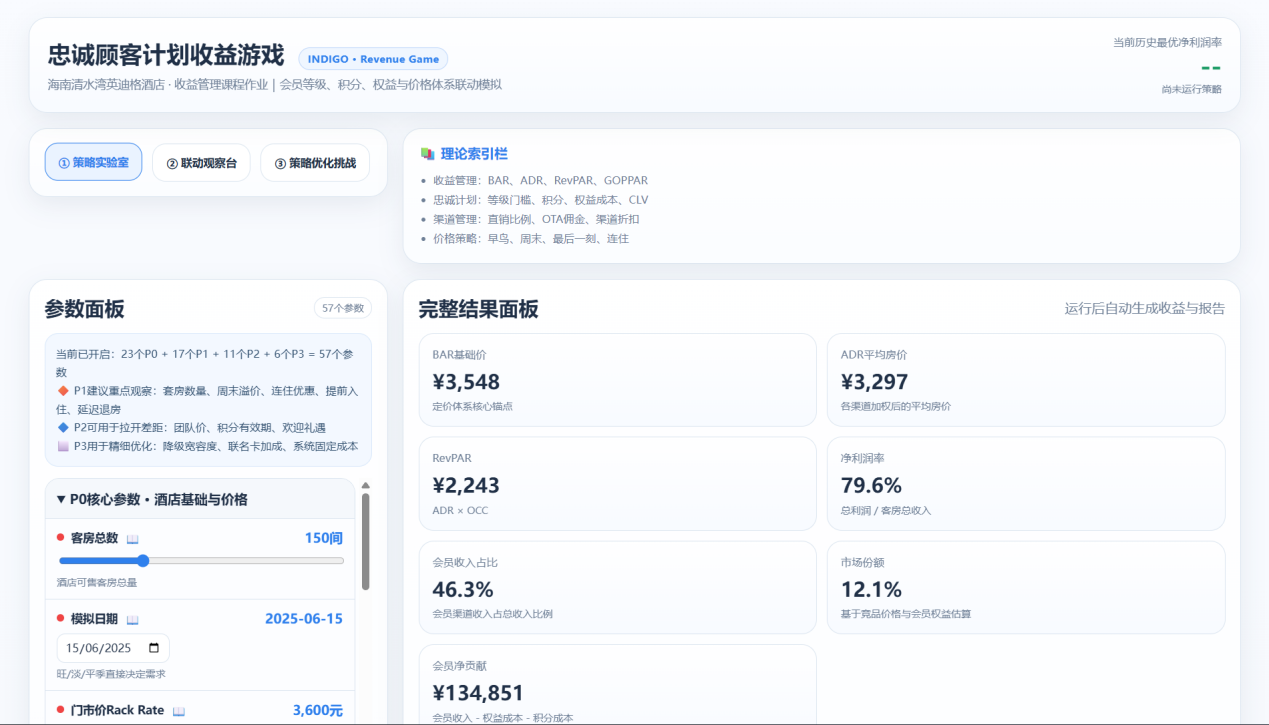This screenshot has height=725, width=1269.
Task: Click the 模拟日期 date input field
Action: (113, 647)
